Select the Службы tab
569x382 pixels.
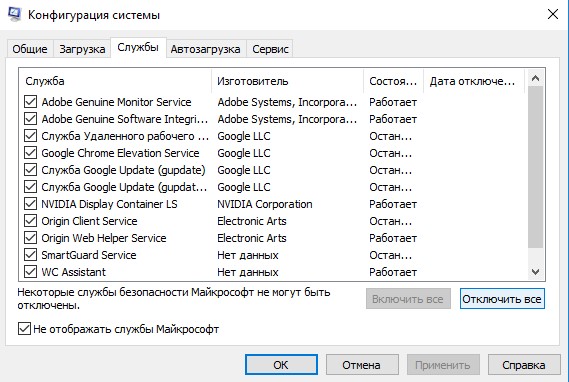[138, 48]
